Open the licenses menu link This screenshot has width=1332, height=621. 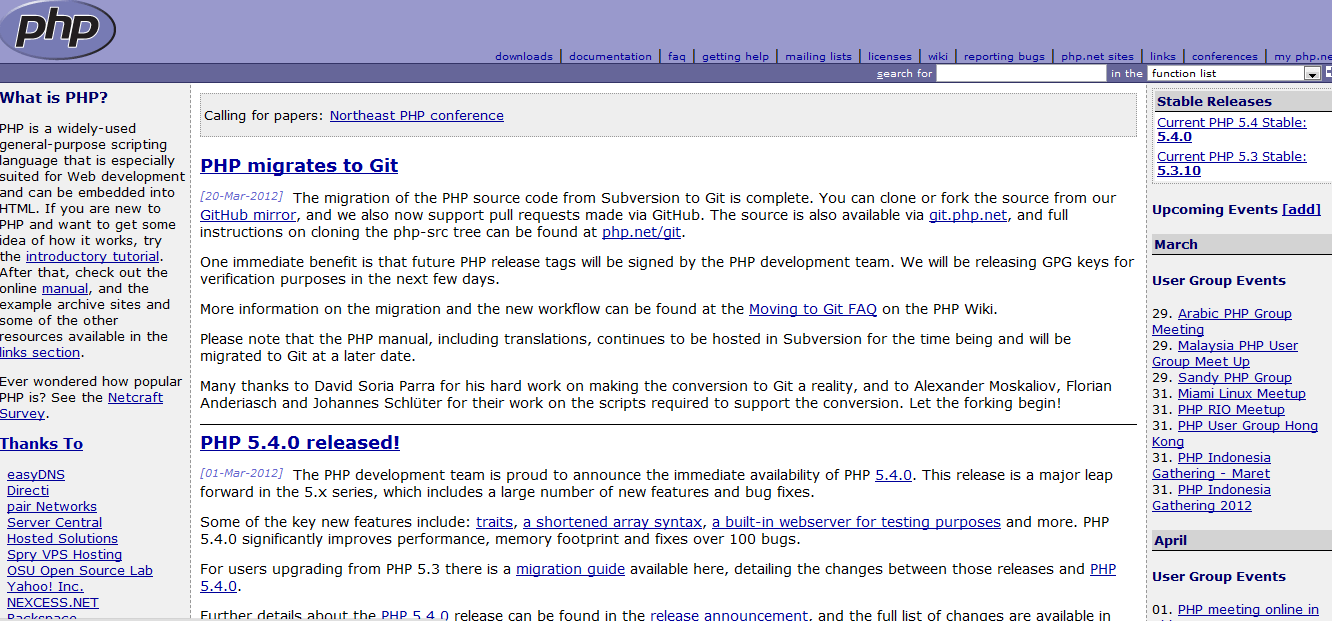tap(890, 56)
